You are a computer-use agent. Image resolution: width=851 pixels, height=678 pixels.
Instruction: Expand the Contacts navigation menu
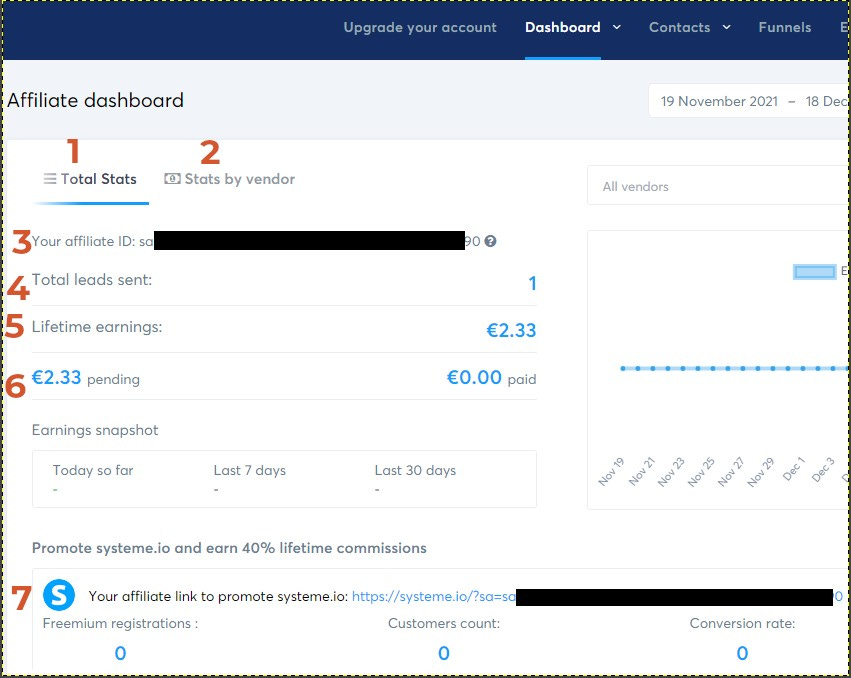click(x=679, y=27)
